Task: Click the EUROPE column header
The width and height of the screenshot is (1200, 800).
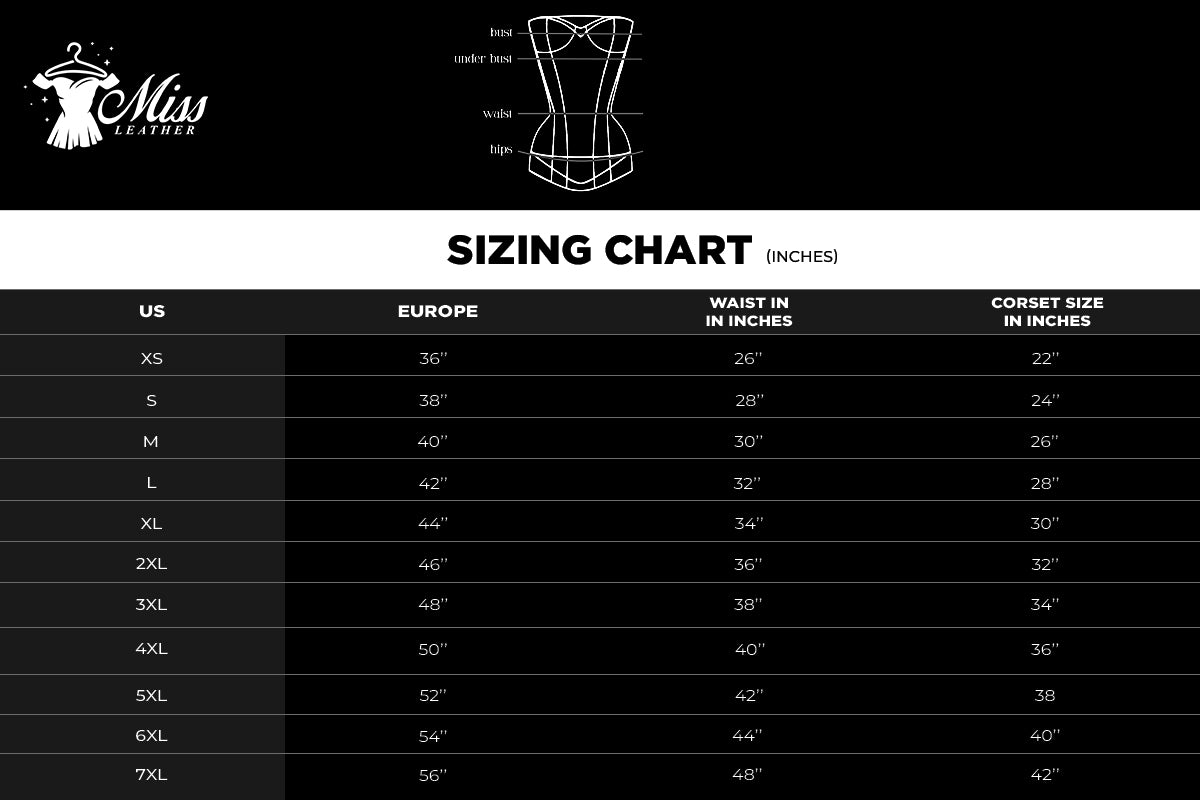Action: pyautogui.click(x=438, y=311)
